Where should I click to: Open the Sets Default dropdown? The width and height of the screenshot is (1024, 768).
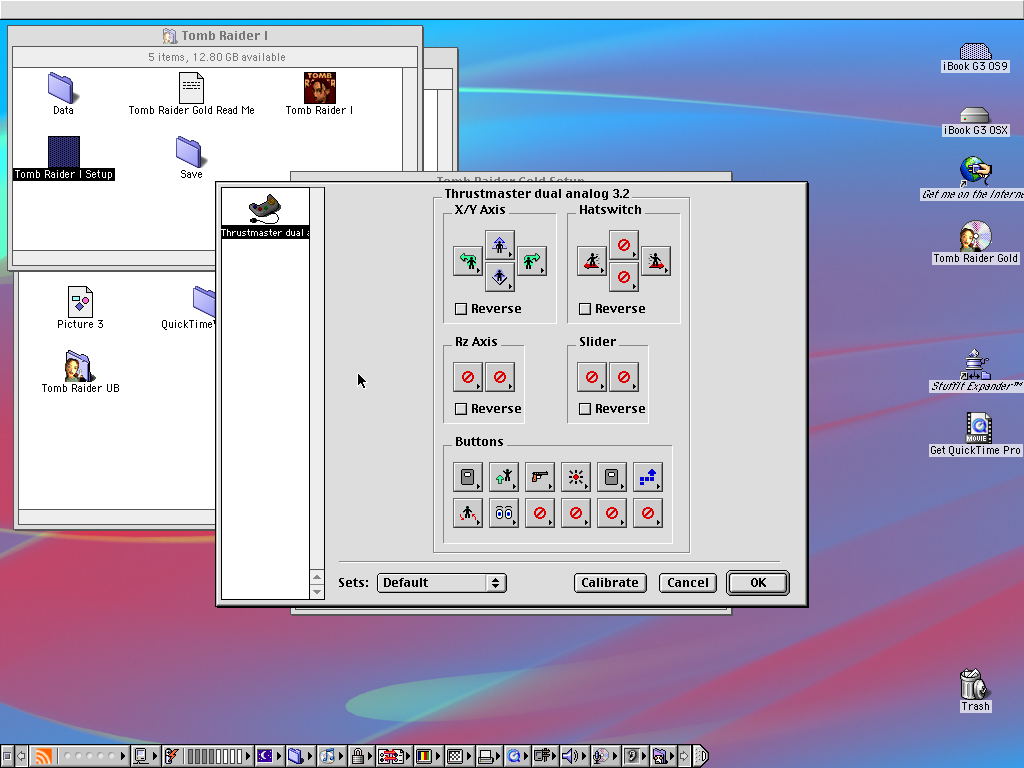click(441, 583)
